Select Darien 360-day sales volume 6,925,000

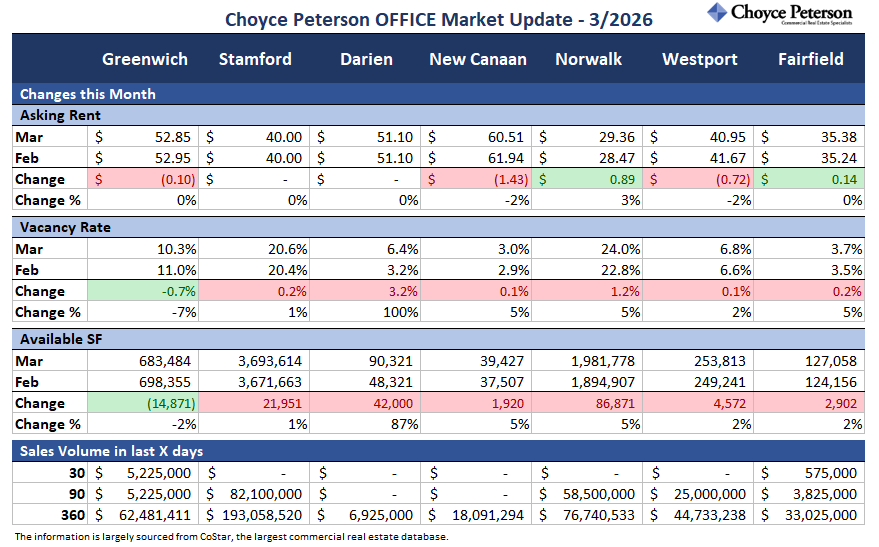click(x=365, y=515)
